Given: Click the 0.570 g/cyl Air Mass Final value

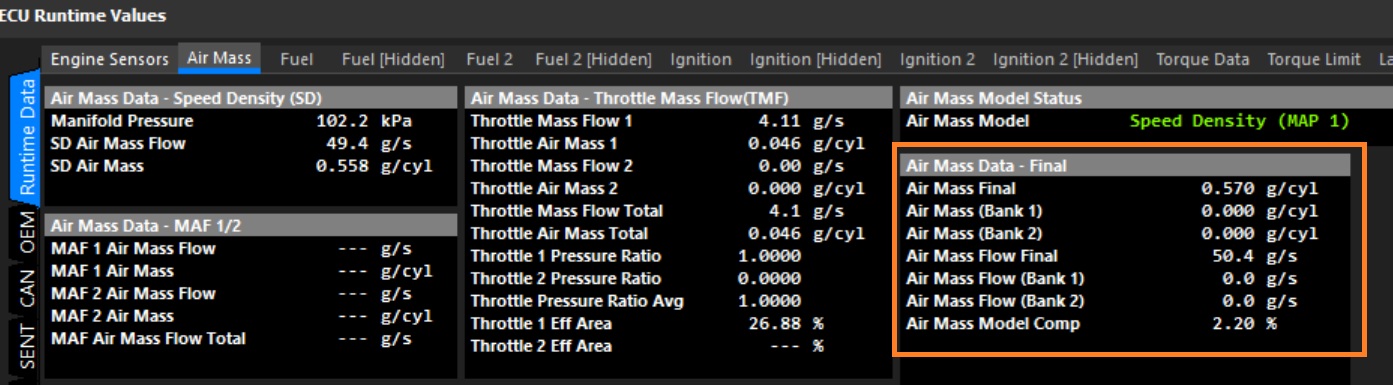Looking at the screenshot, I should tap(1260, 188).
